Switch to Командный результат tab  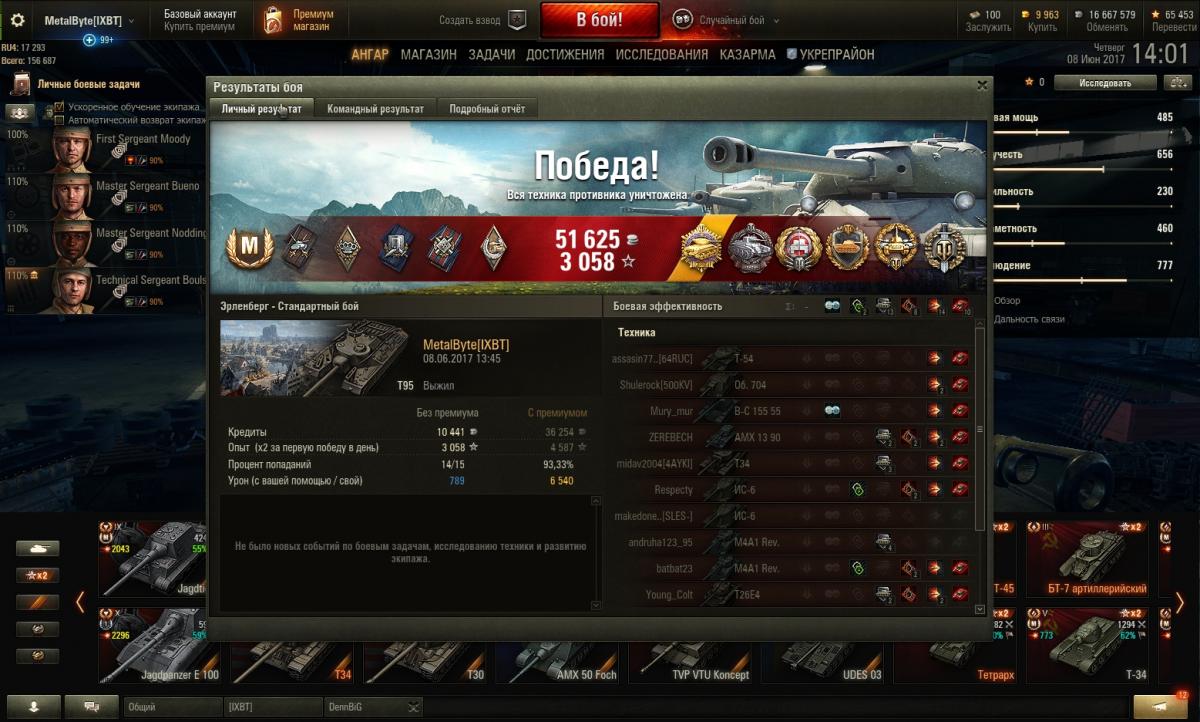click(376, 109)
